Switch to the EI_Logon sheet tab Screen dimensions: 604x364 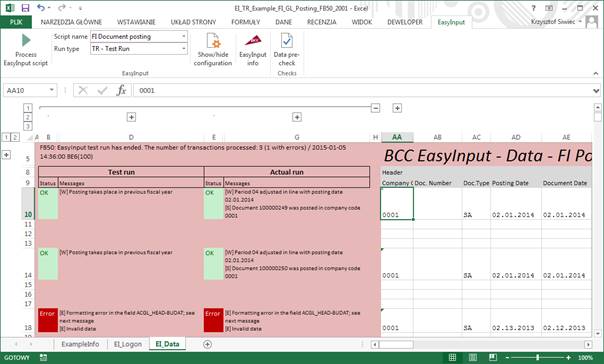[128, 344]
